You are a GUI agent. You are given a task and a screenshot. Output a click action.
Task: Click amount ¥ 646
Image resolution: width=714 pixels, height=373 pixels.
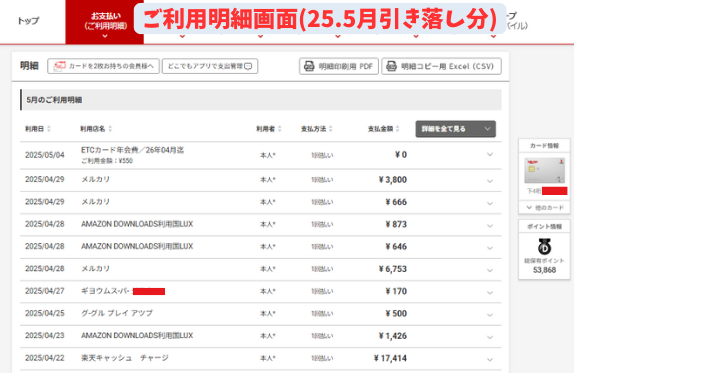tap(396, 247)
